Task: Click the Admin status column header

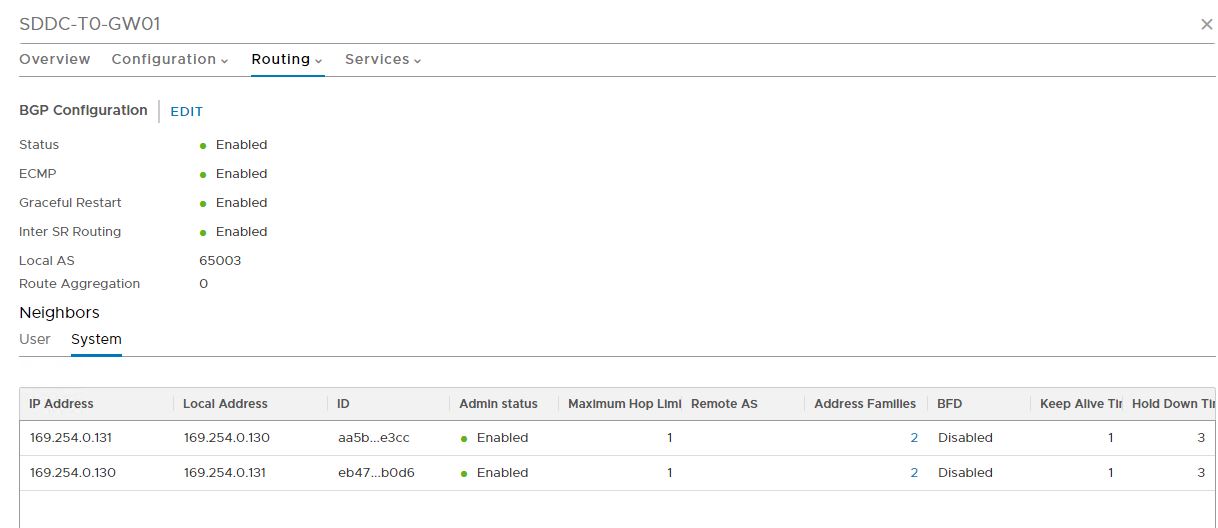Action: point(498,404)
